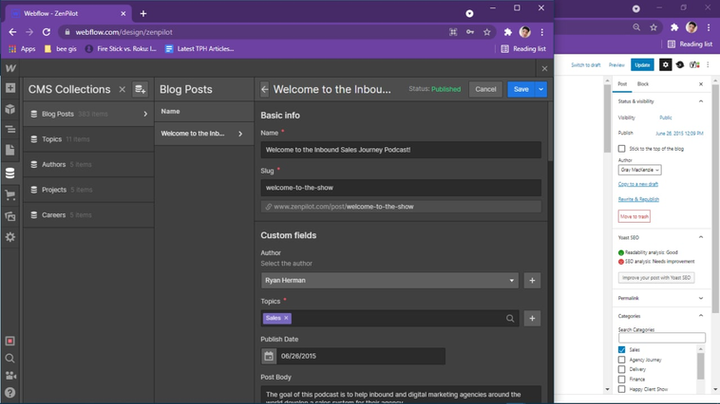Open project Settings gear in Webflow sidebar
Image resolution: width=720 pixels, height=404 pixels.
point(10,237)
